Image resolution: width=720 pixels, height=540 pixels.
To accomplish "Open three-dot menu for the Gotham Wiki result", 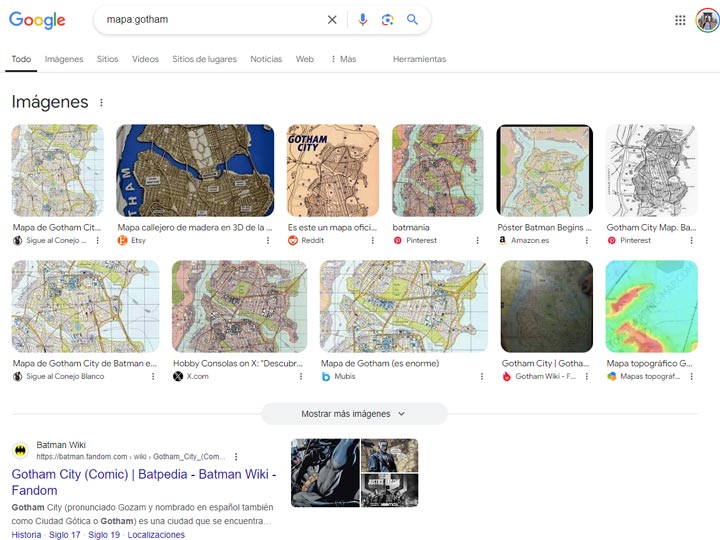I will coord(586,377).
